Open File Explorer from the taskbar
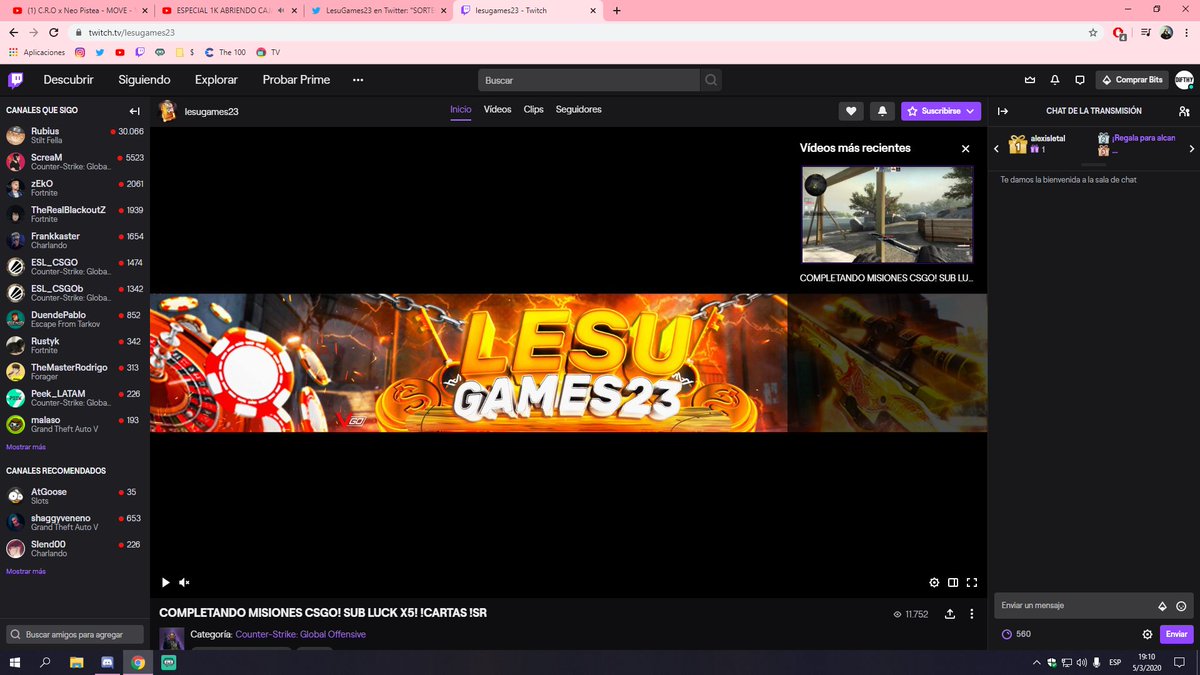Screen dimensions: 1200x675 pos(76,662)
